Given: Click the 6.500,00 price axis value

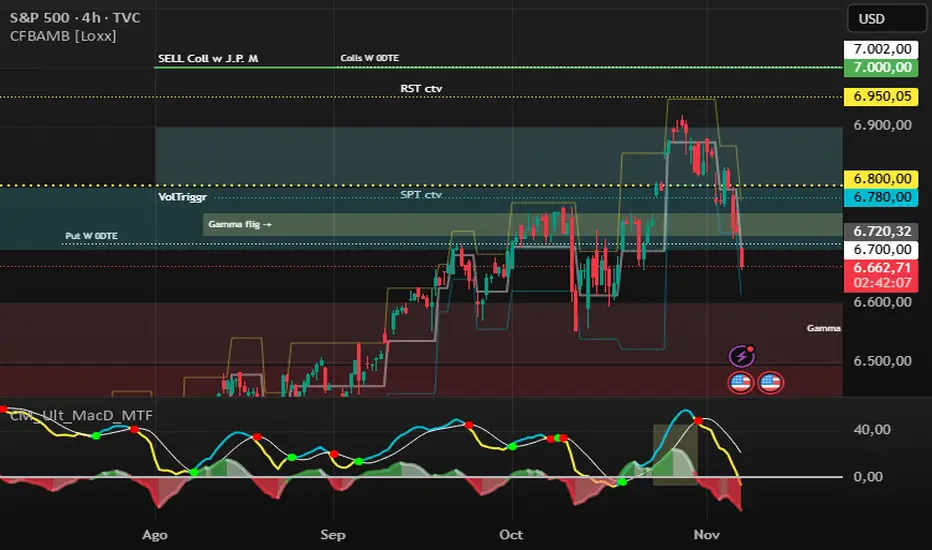Looking at the screenshot, I should click(882, 361).
